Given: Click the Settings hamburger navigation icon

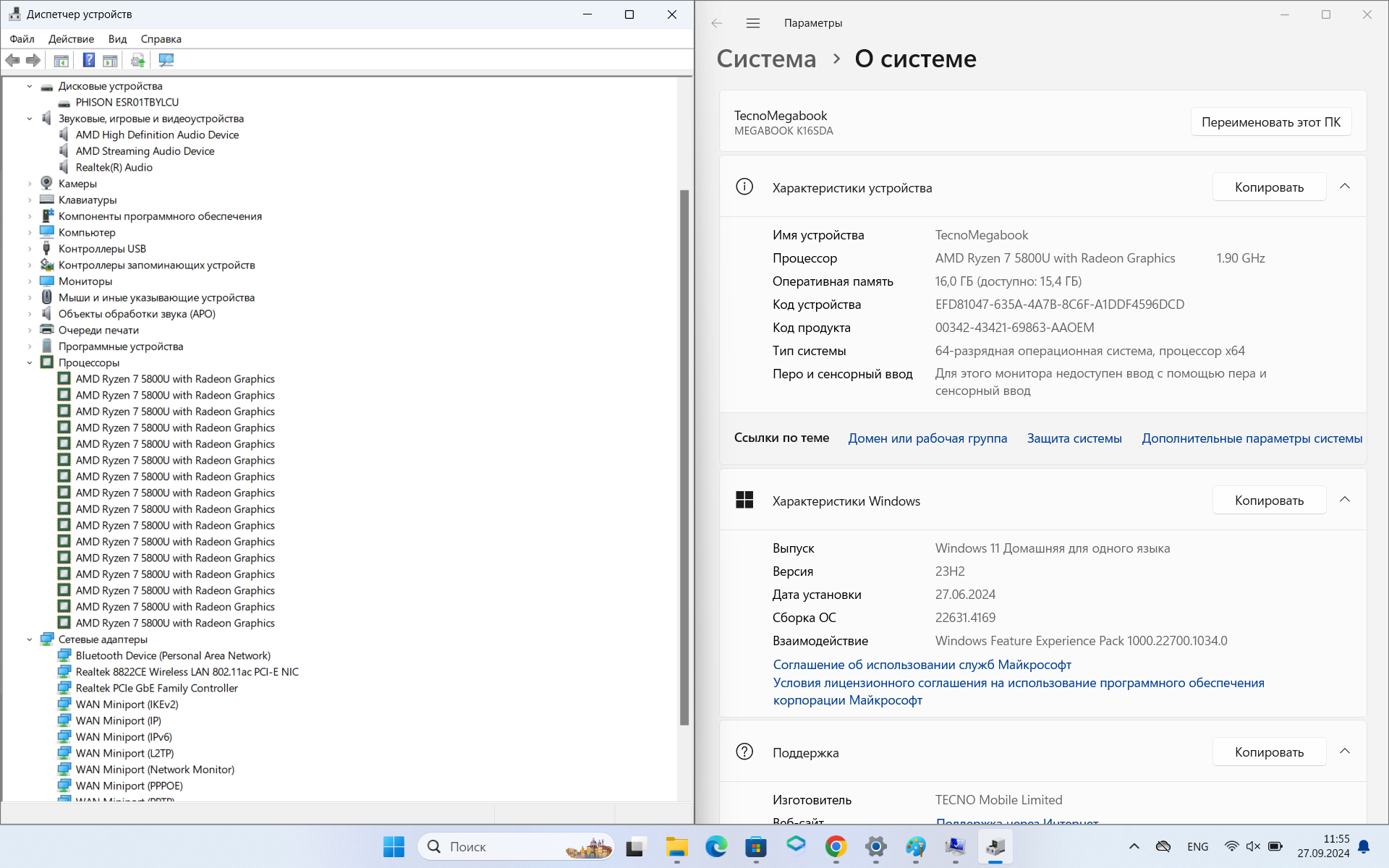Looking at the screenshot, I should [x=752, y=23].
